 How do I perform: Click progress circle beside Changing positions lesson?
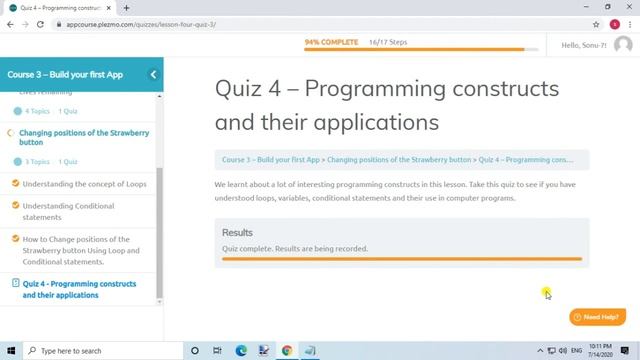click(11, 133)
